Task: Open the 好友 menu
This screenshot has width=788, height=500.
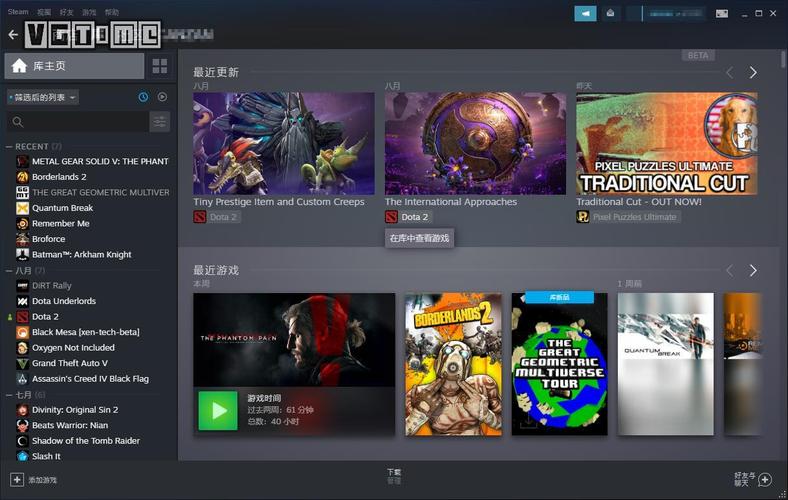Action: pyautogui.click(x=66, y=12)
